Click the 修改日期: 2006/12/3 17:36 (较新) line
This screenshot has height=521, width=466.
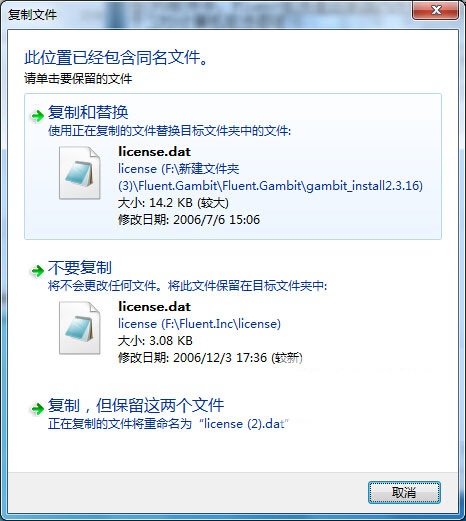click(210, 358)
